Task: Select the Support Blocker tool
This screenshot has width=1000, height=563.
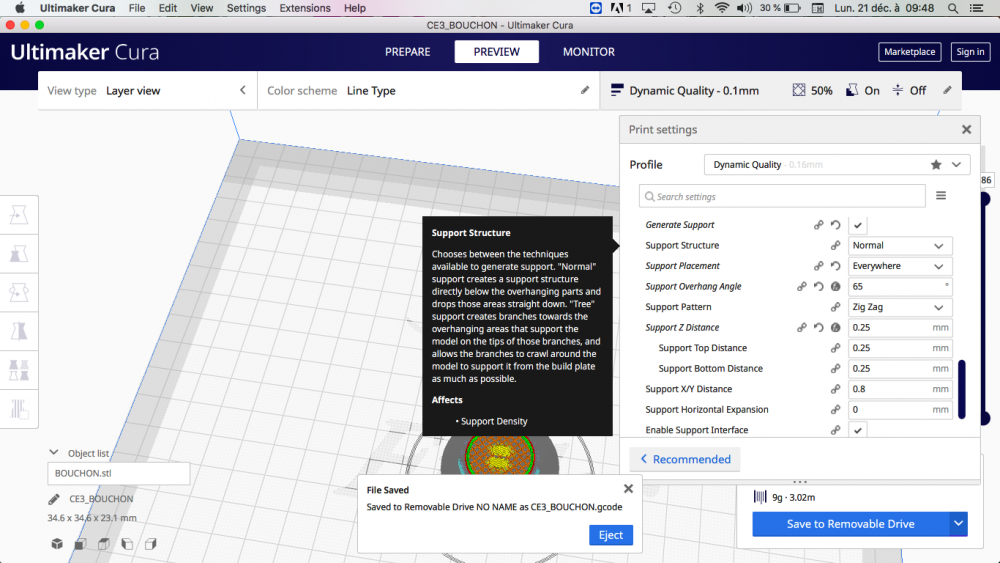Action: click(x=19, y=409)
